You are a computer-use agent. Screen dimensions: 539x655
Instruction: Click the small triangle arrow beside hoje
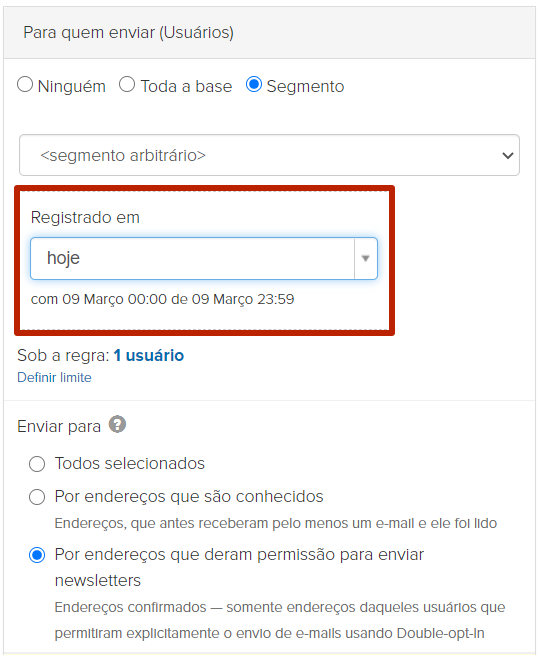(366, 259)
